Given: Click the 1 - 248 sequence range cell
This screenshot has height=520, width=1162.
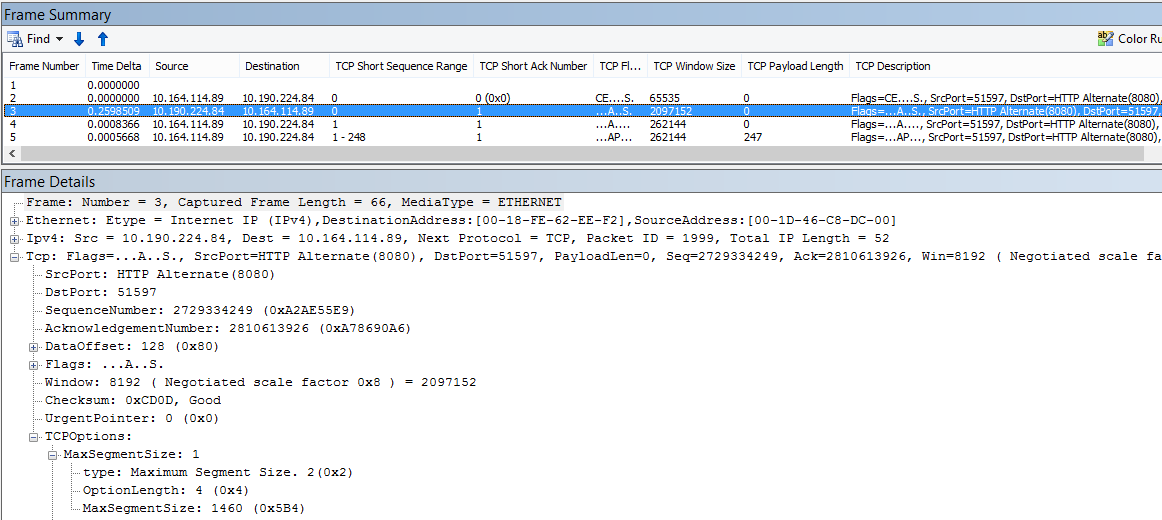Looking at the screenshot, I should (349, 137).
